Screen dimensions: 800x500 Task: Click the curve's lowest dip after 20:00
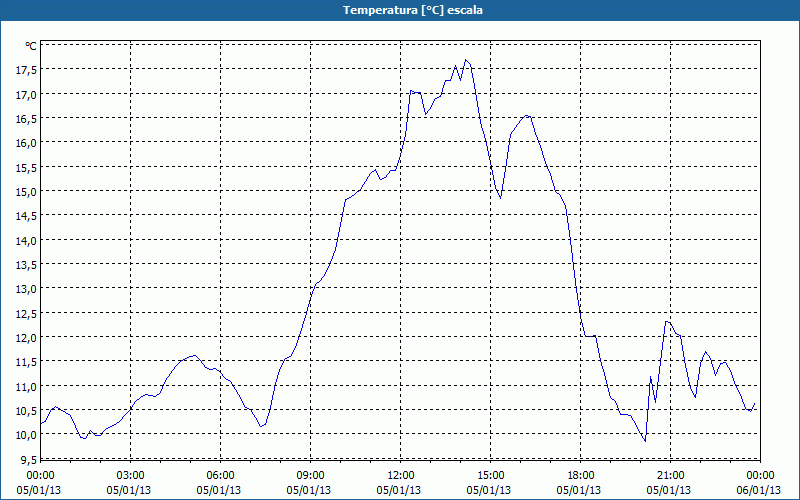click(x=645, y=441)
